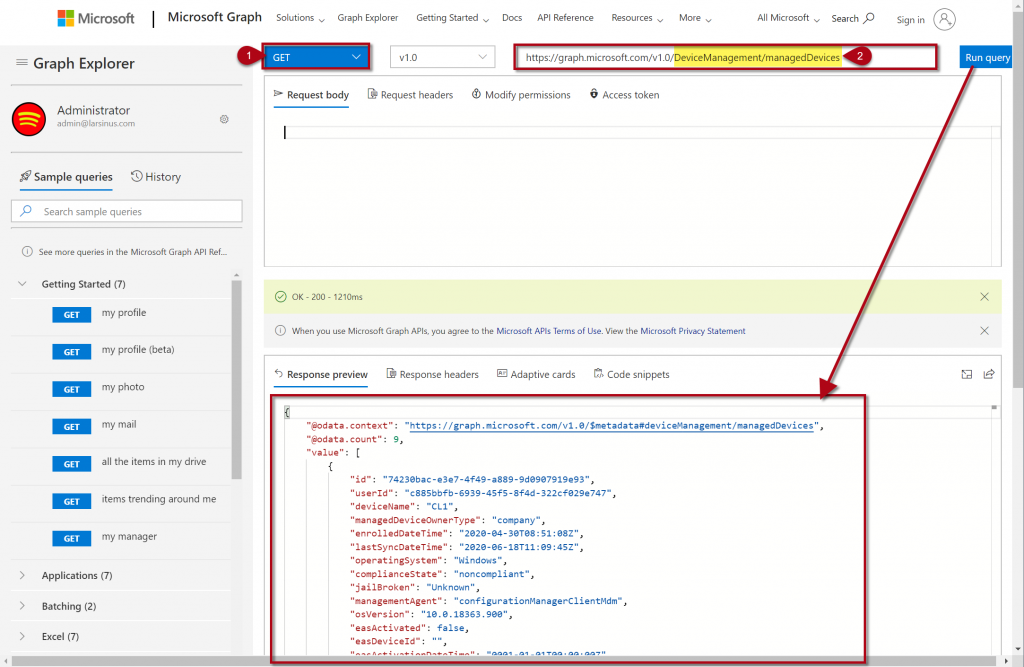Open the v1.0 API version dropdown
Image resolution: width=1024 pixels, height=667 pixels.
(442, 57)
